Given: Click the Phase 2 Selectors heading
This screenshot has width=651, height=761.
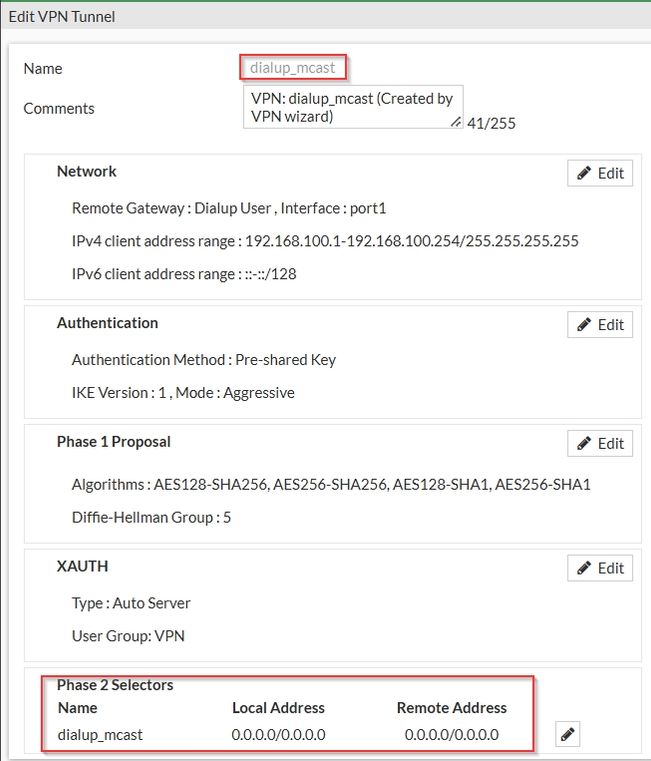Looking at the screenshot, I should tap(115, 685).
